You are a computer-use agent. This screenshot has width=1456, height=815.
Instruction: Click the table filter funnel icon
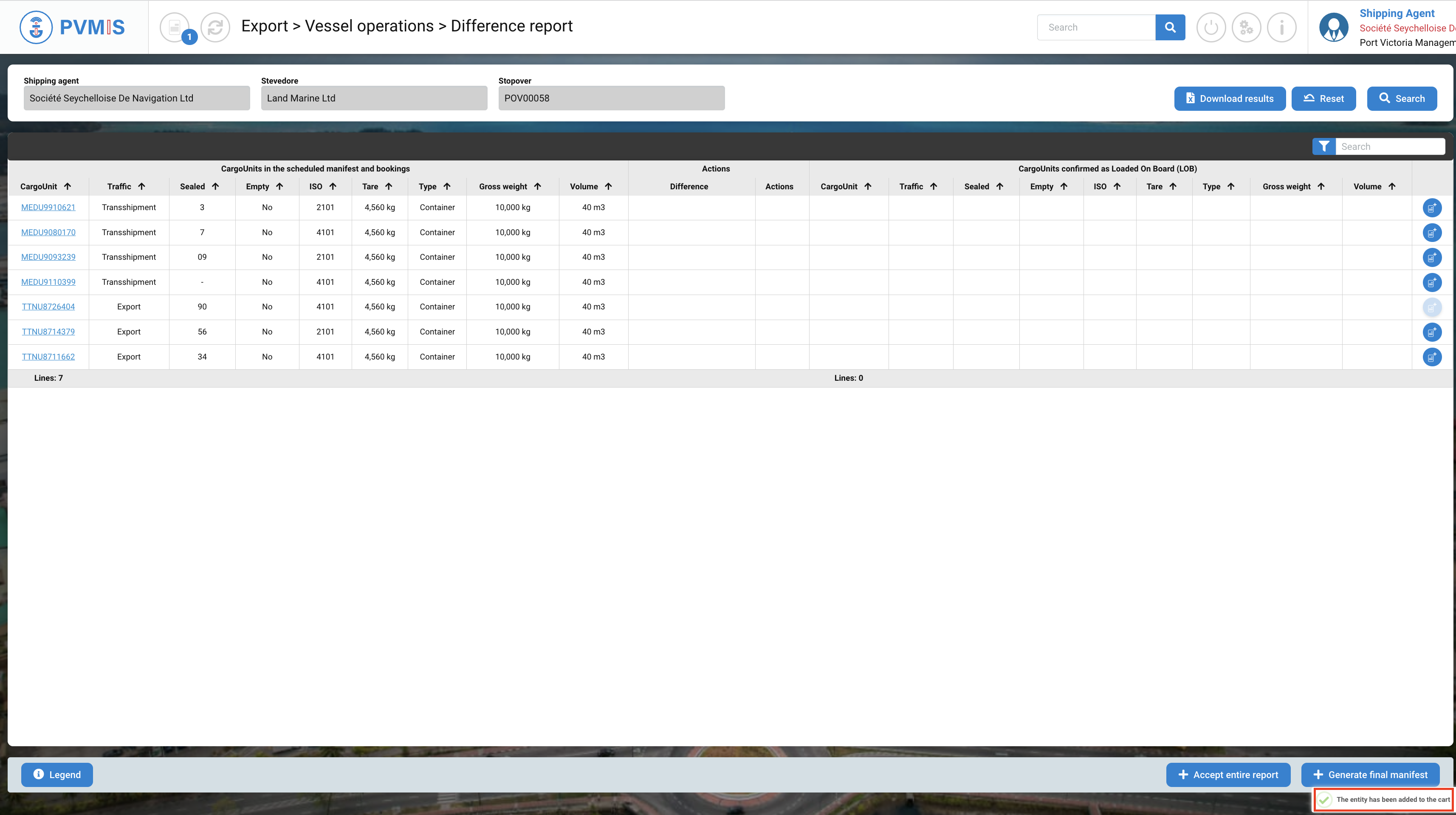1324,147
